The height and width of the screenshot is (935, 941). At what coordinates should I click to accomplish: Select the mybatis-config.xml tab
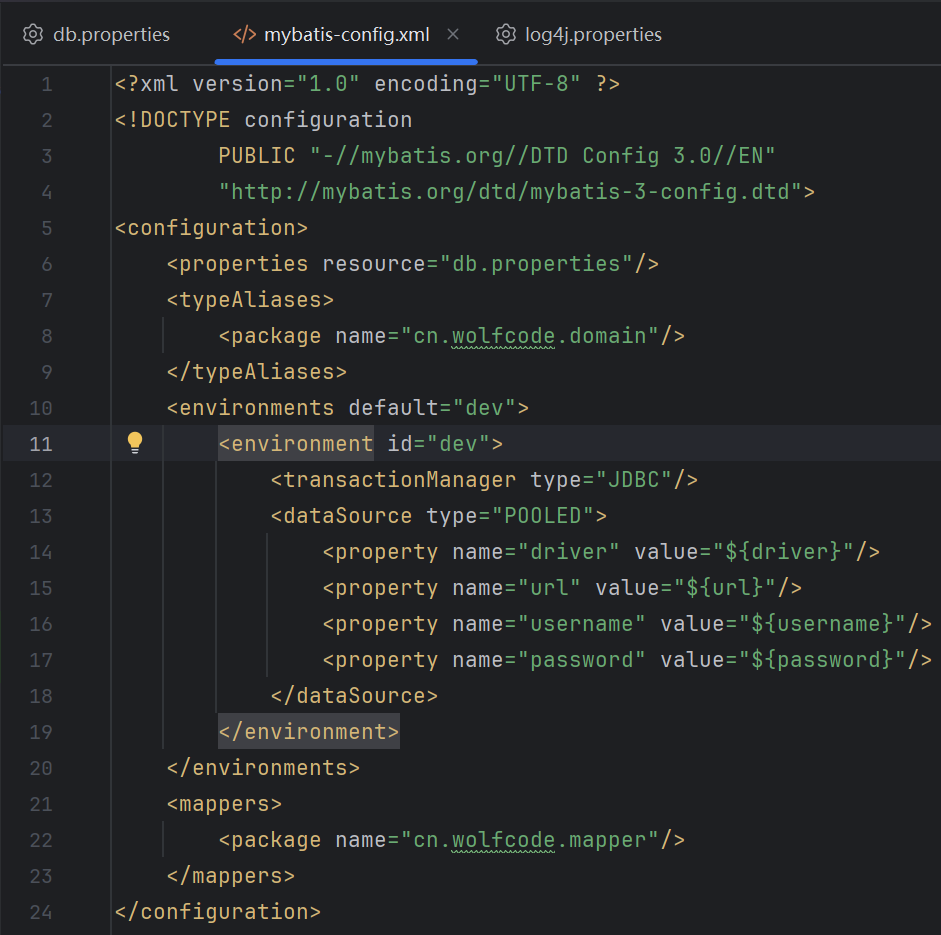tap(346, 35)
